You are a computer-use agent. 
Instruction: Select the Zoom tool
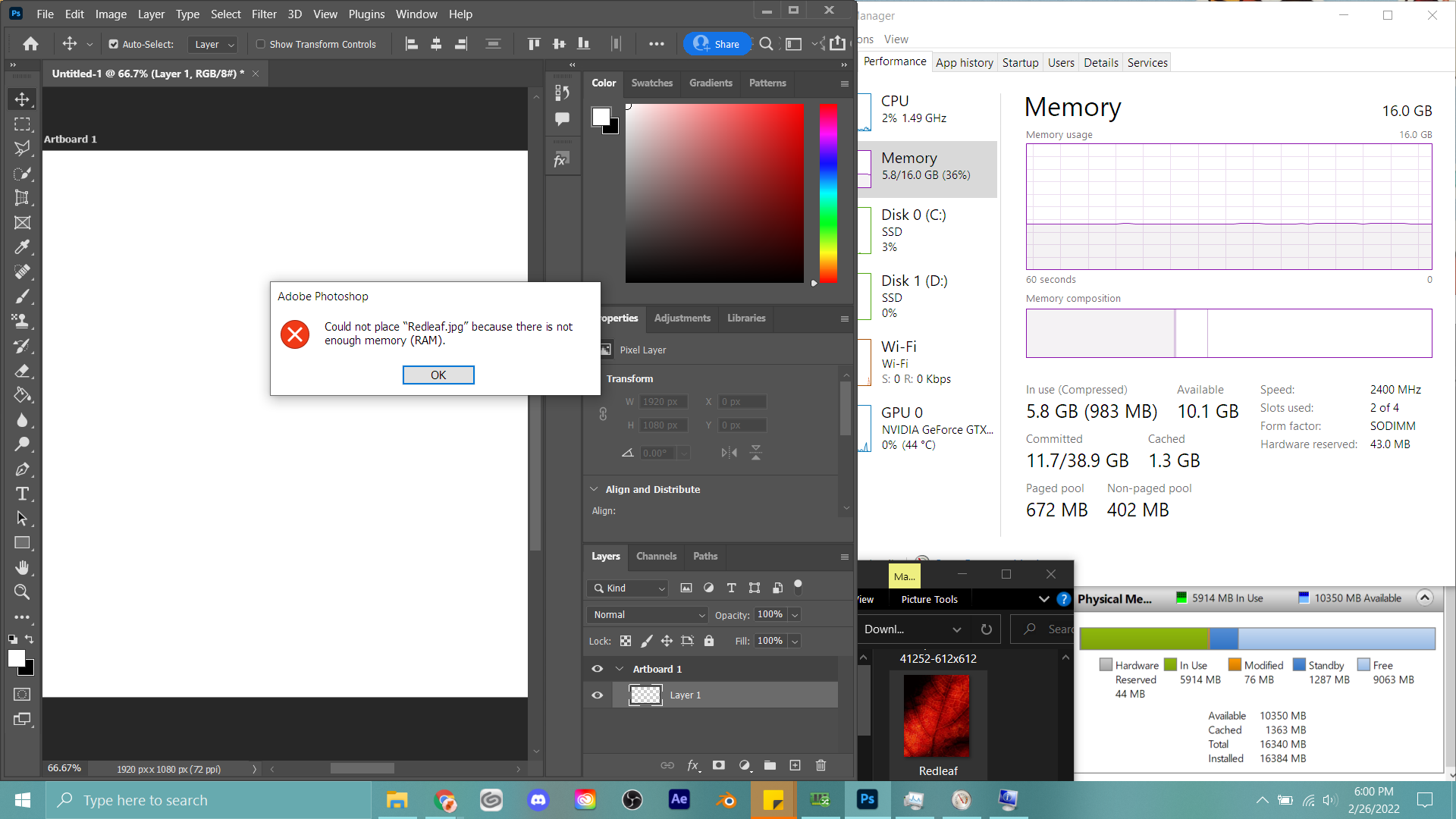[x=22, y=592]
